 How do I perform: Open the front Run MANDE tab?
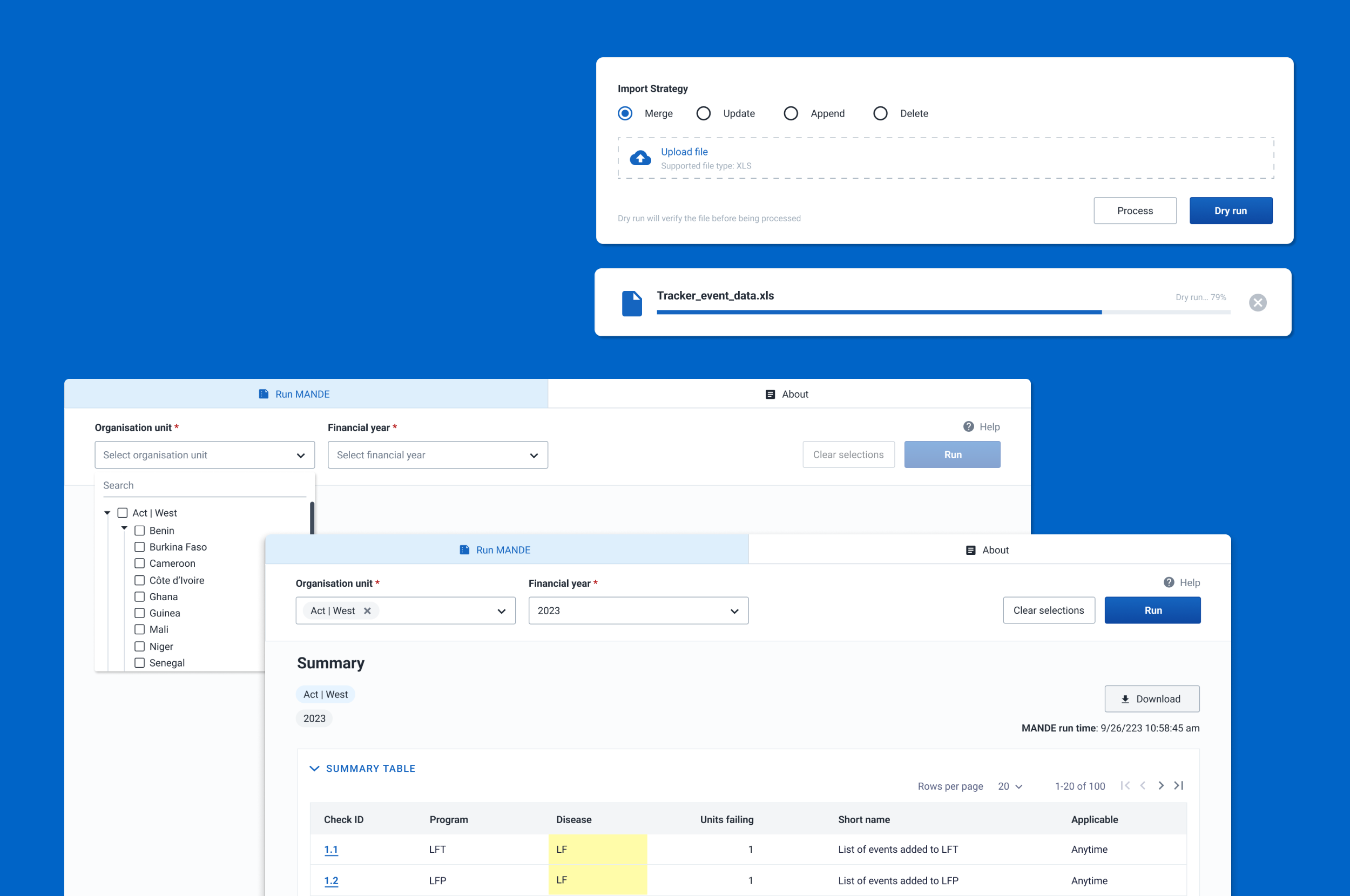click(x=495, y=549)
